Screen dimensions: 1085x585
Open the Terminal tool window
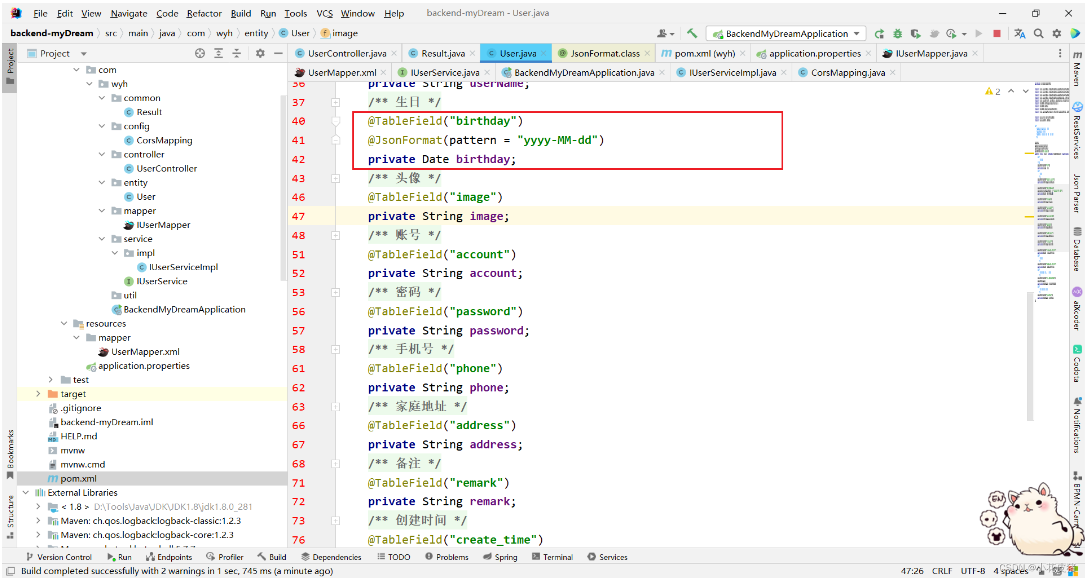pyautogui.click(x=552, y=557)
